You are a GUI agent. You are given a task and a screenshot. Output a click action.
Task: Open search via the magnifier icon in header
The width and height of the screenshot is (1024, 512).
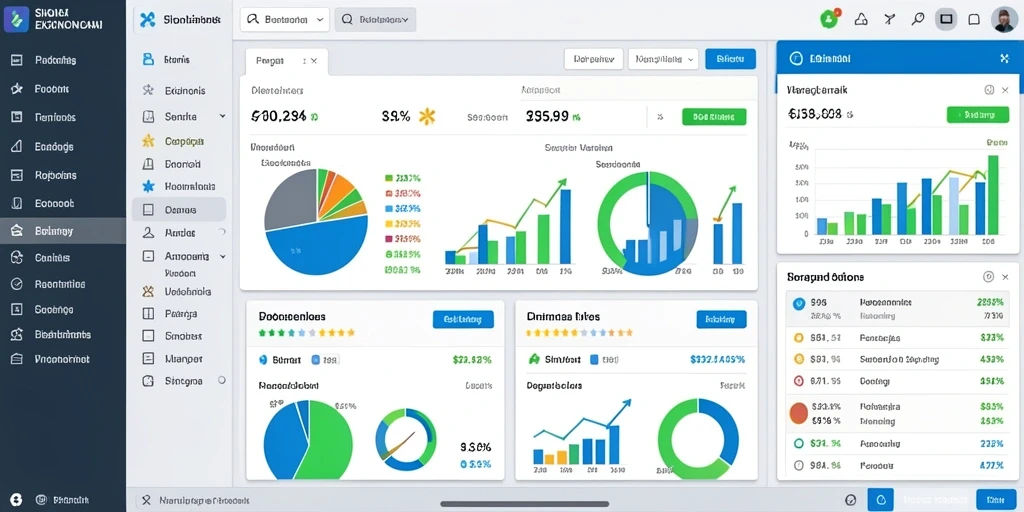918,19
